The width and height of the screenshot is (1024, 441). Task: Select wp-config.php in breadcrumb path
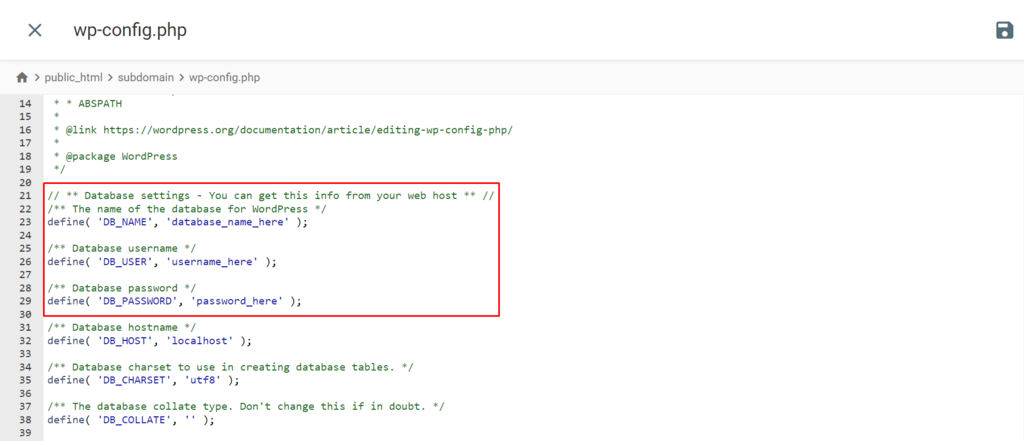click(x=225, y=77)
